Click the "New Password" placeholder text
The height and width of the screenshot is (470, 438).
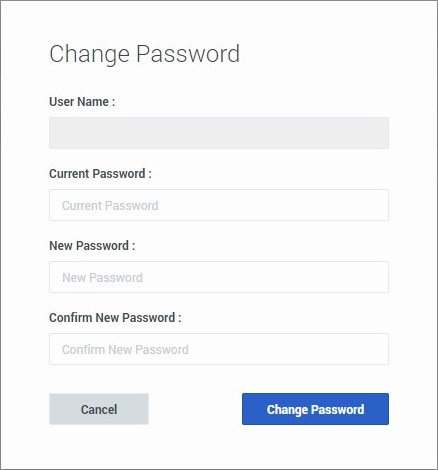(102, 278)
